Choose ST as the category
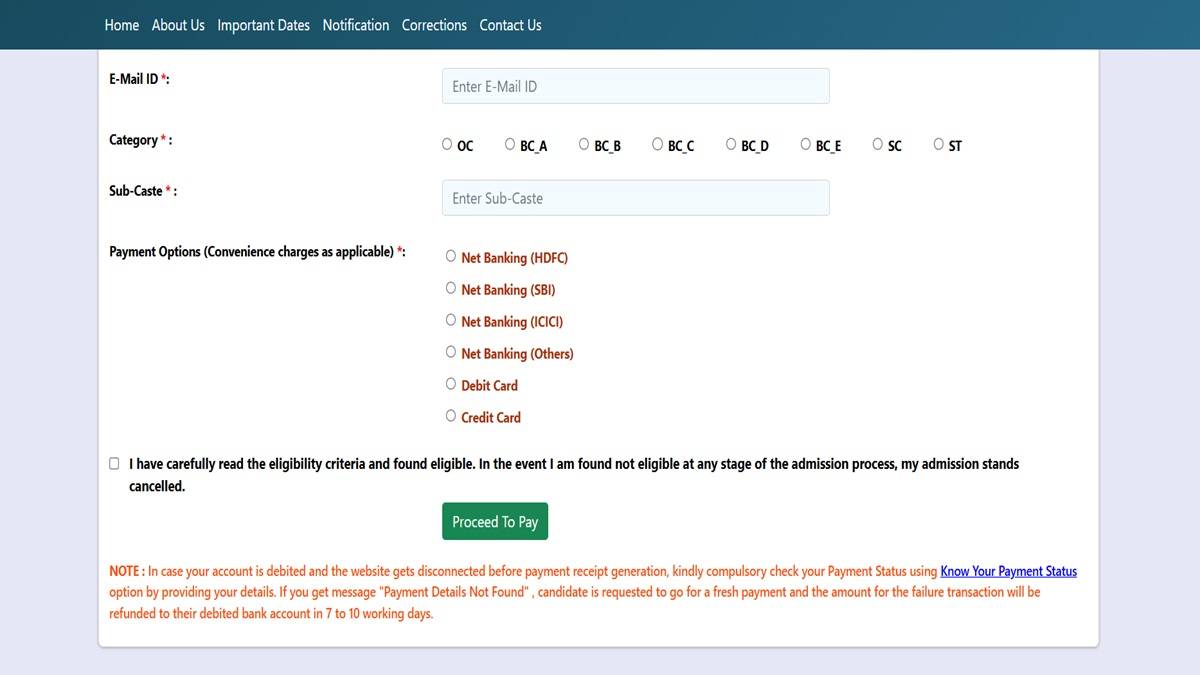This screenshot has width=1200, height=675. coord(938,144)
